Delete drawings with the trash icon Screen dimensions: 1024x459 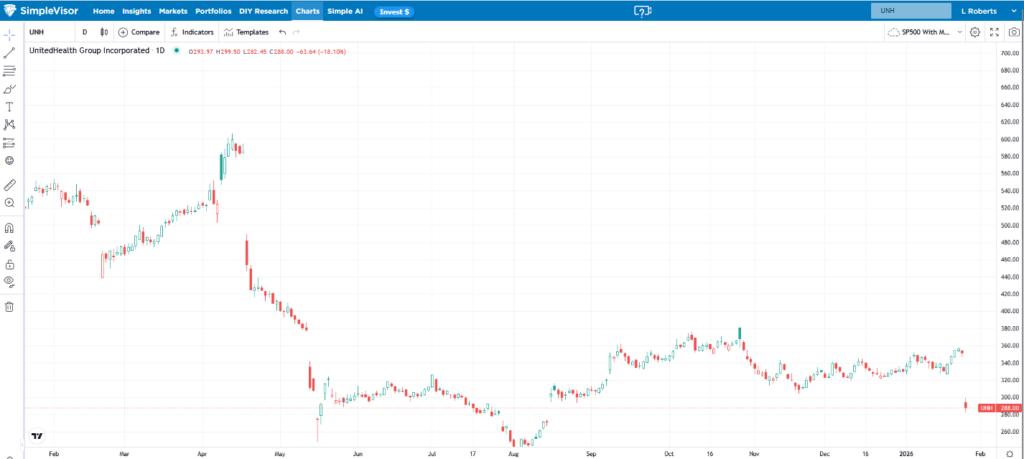pos(10,306)
